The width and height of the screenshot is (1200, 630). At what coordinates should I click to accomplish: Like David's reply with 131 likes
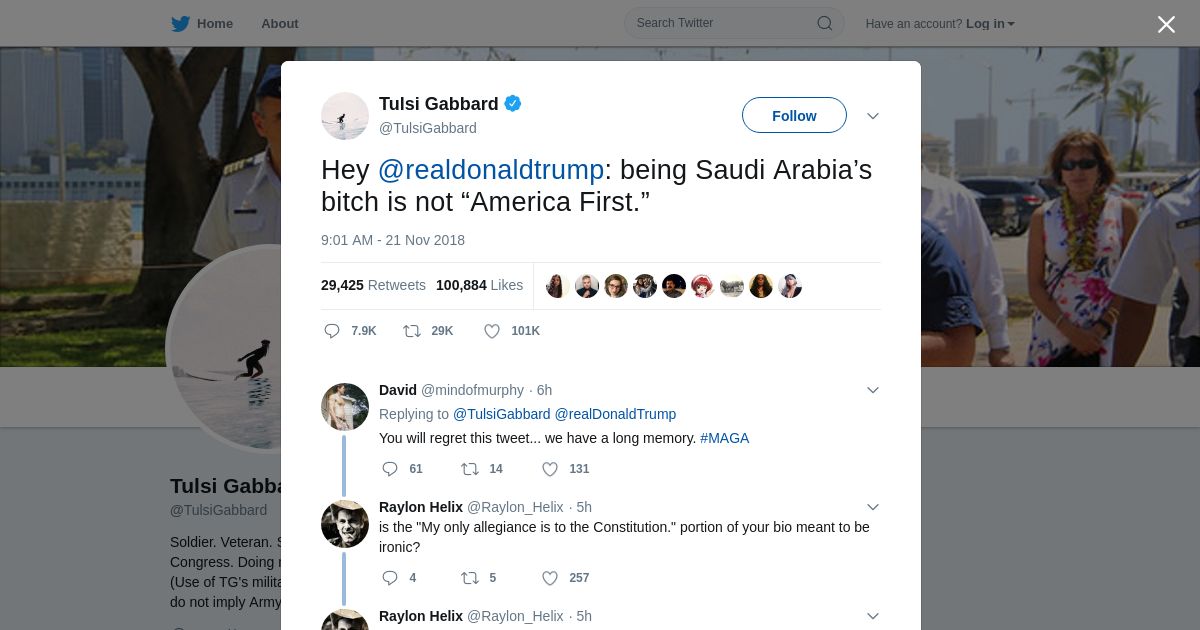click(x=550, y=469)
